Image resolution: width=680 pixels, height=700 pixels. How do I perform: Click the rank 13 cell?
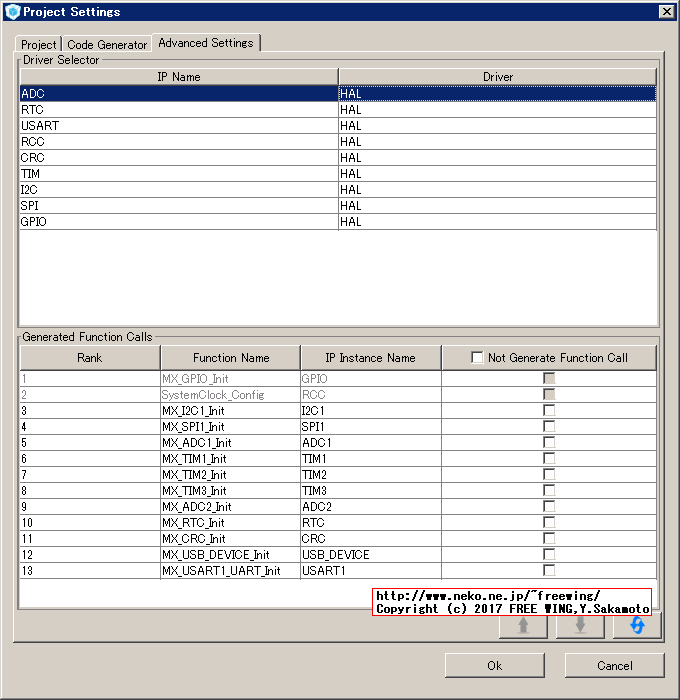click(x=90, y=571)
